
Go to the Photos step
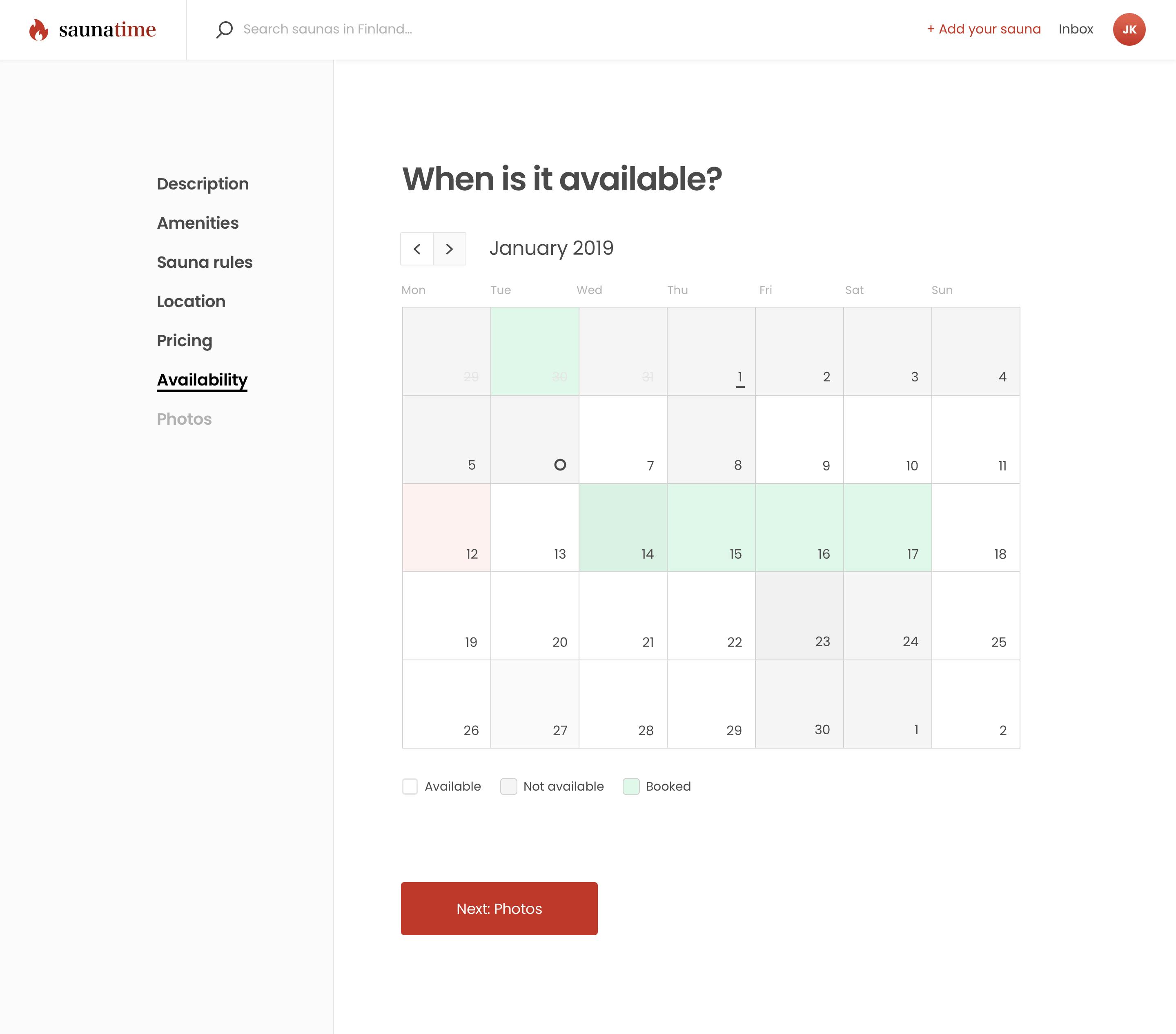(184, 419)
